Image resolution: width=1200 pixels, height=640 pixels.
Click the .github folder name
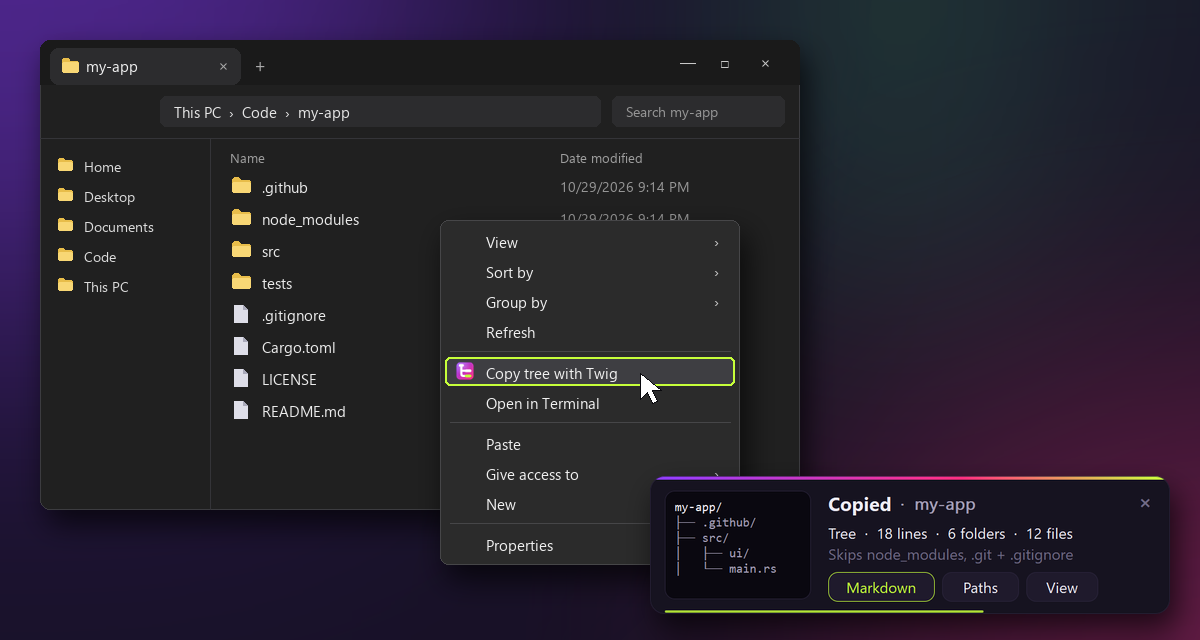point(285,187)
